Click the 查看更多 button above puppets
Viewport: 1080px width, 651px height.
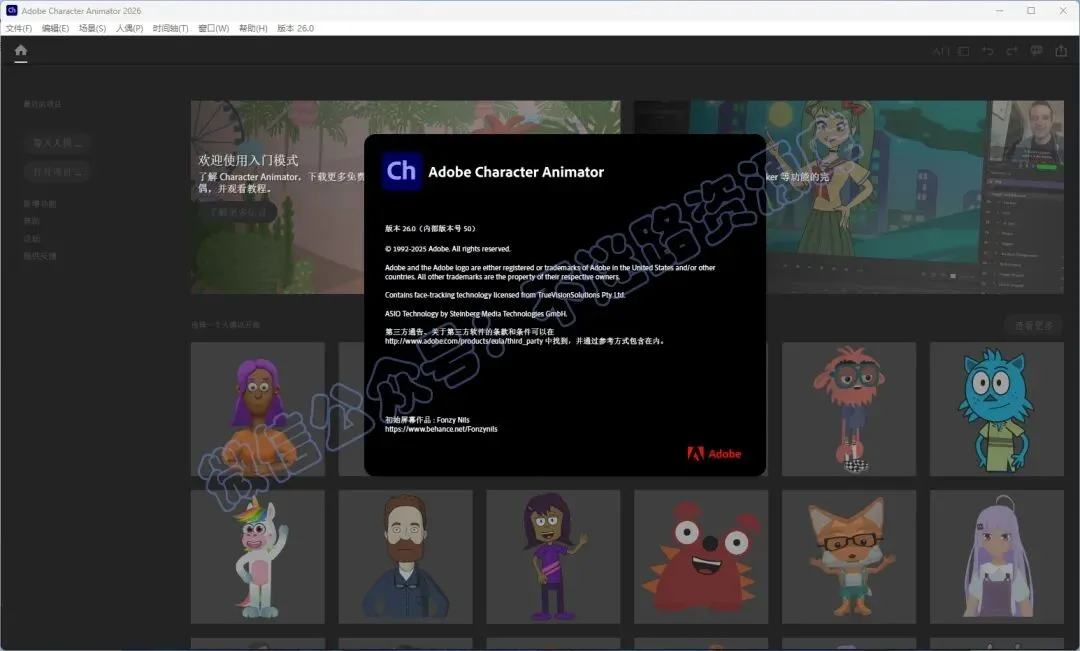point(1034,325)
